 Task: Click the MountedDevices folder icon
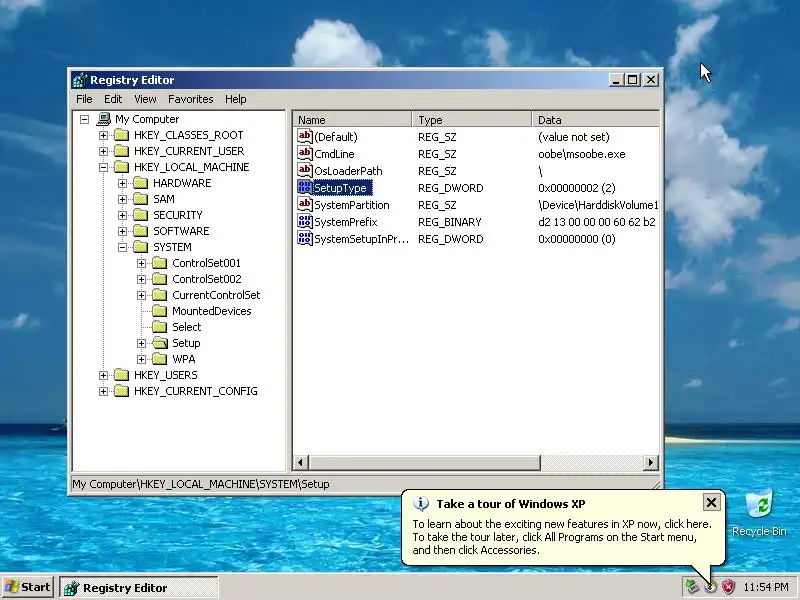pos(160,311)
